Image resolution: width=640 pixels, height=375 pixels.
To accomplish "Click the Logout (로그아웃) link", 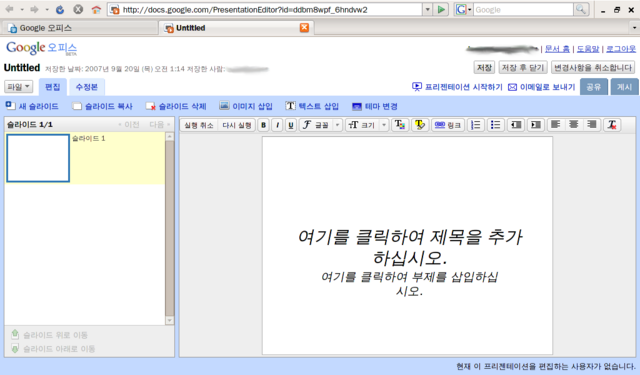I will click(621, 49).
